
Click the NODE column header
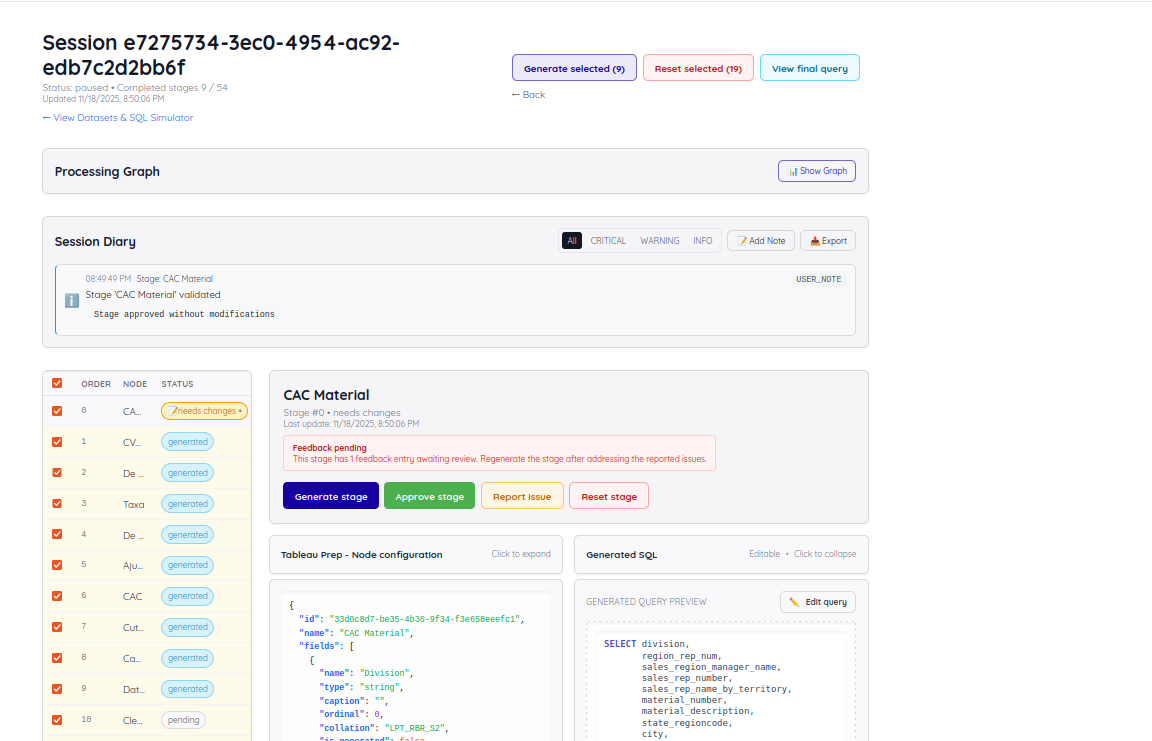(135, 384)
